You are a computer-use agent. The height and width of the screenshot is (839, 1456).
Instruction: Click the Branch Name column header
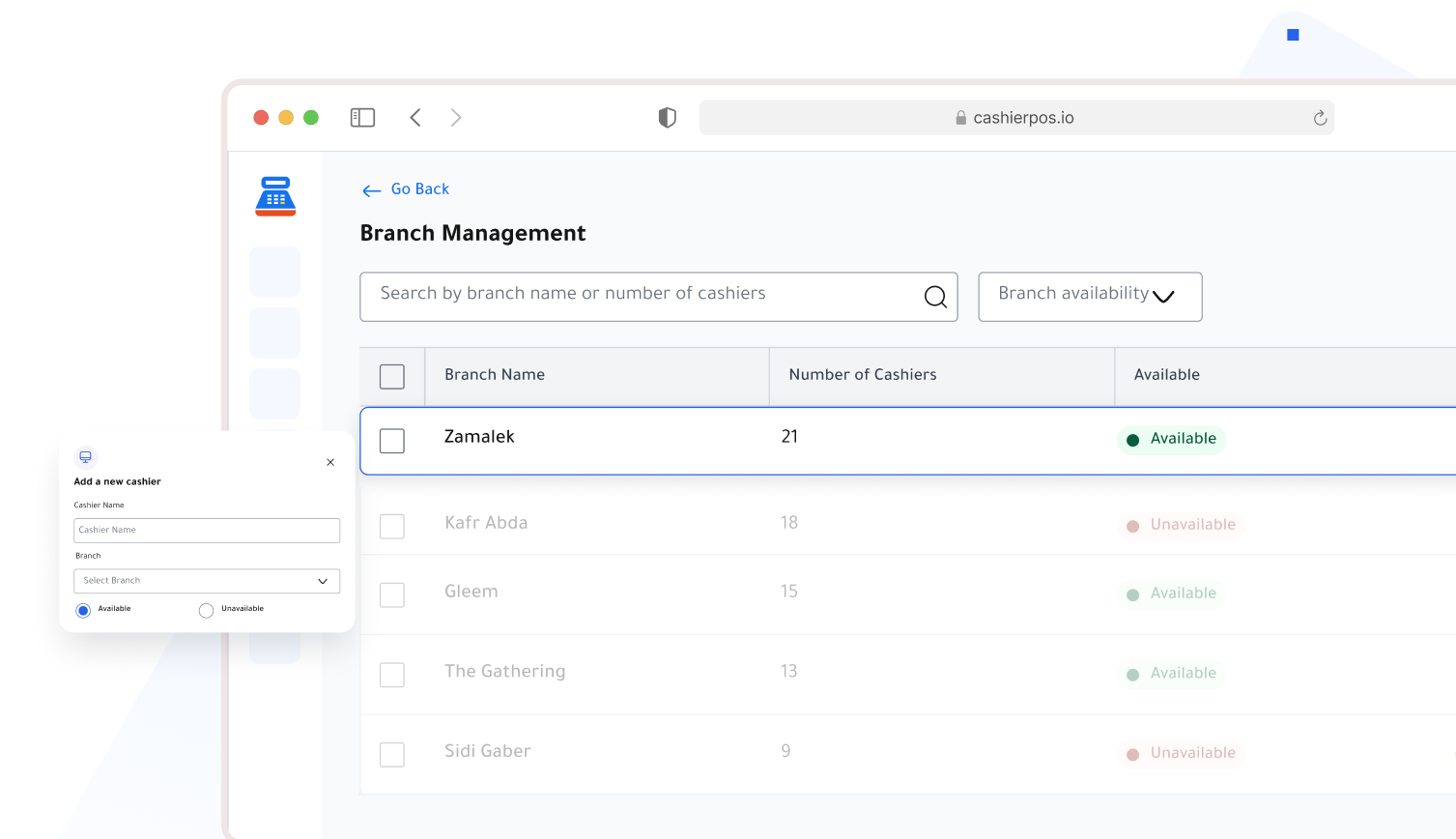tap(495, 375)
